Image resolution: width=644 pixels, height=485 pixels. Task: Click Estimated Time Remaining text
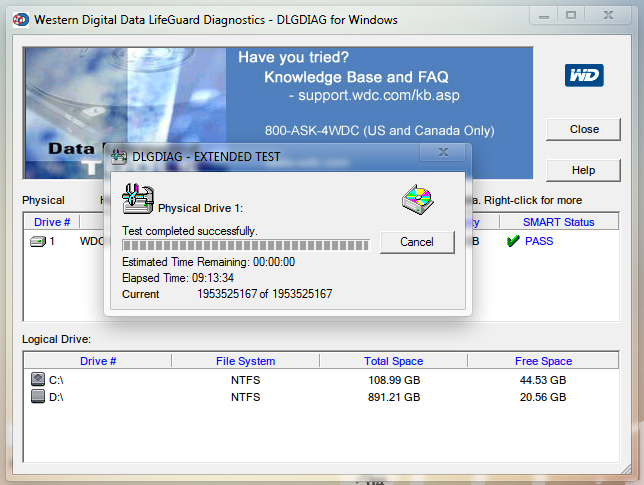coord(208,262)
